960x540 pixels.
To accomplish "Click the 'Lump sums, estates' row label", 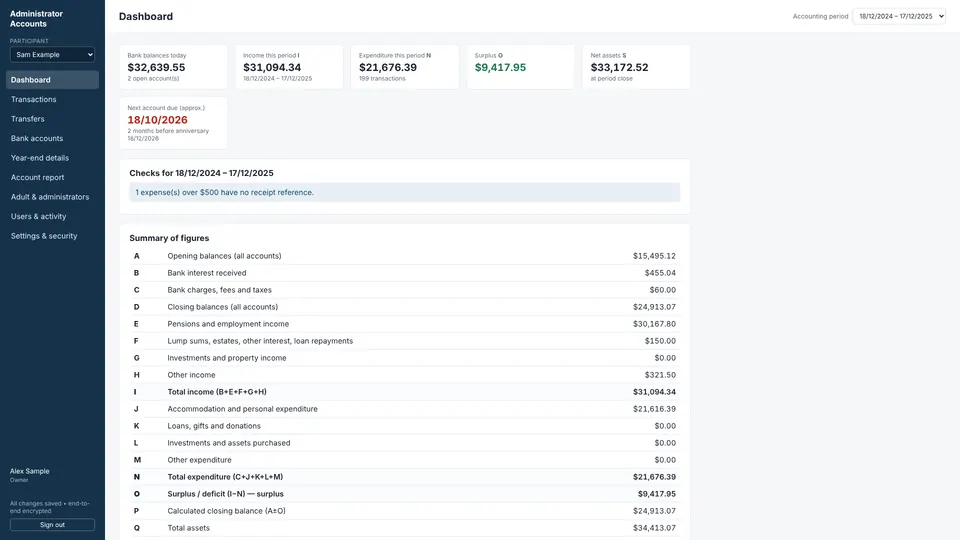I will 260,341.
